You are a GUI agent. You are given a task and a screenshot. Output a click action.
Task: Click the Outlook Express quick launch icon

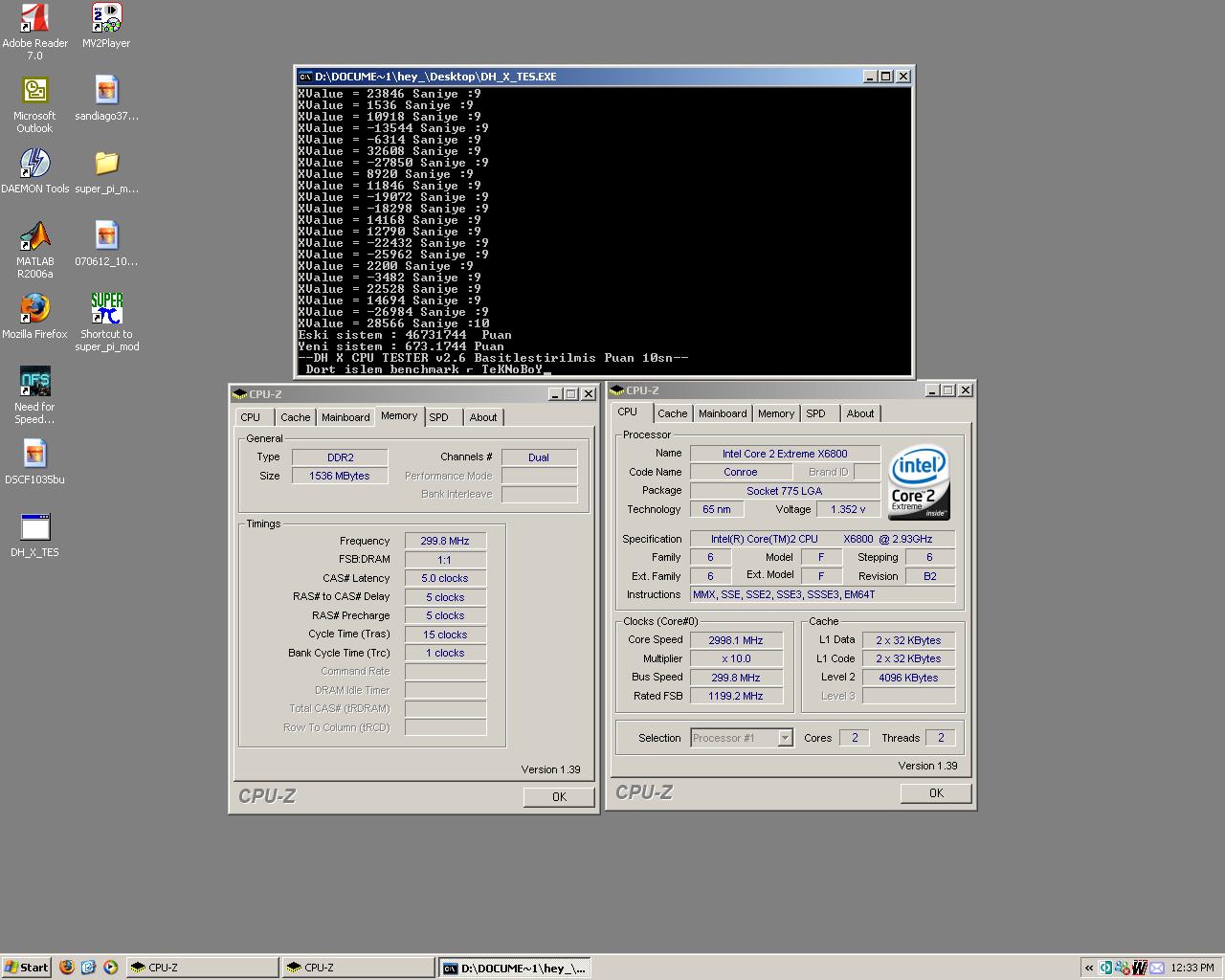click(x=89, y=968)
